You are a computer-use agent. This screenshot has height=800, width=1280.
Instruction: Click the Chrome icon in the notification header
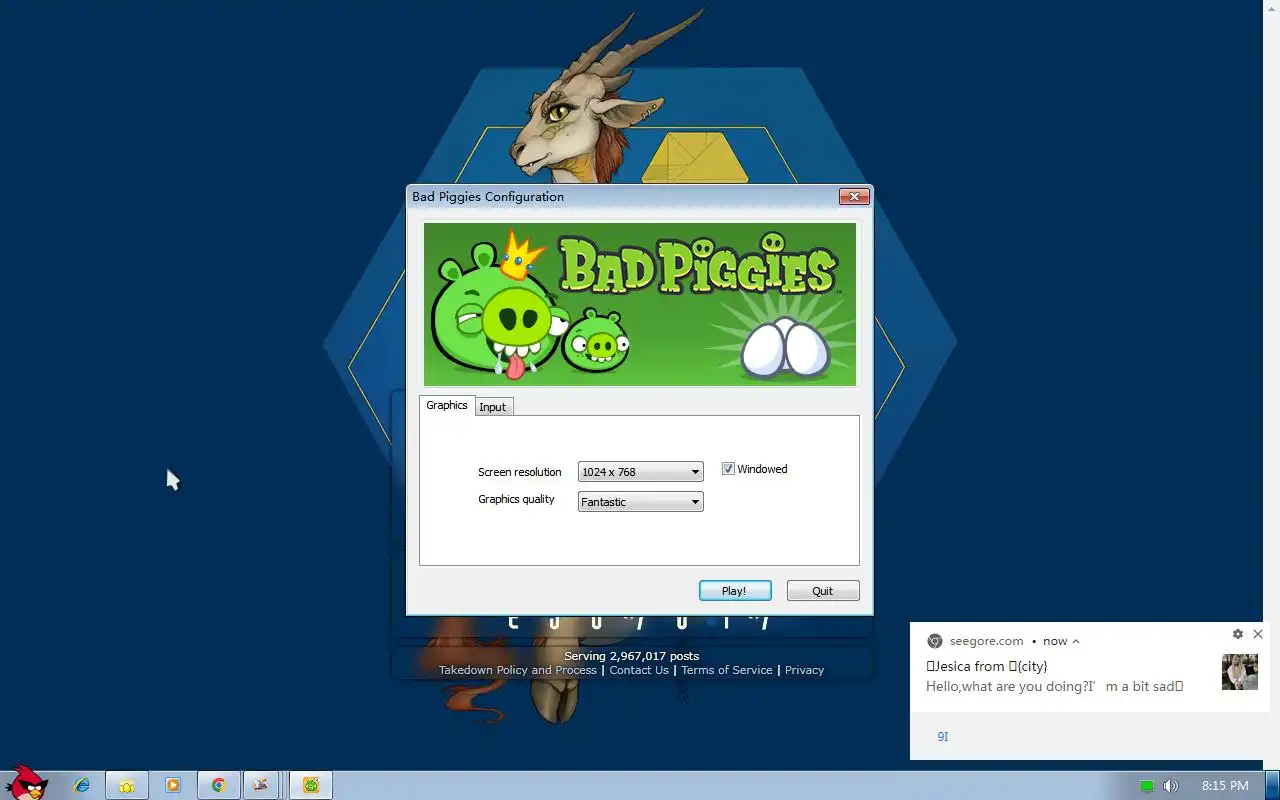click(935, 641)
